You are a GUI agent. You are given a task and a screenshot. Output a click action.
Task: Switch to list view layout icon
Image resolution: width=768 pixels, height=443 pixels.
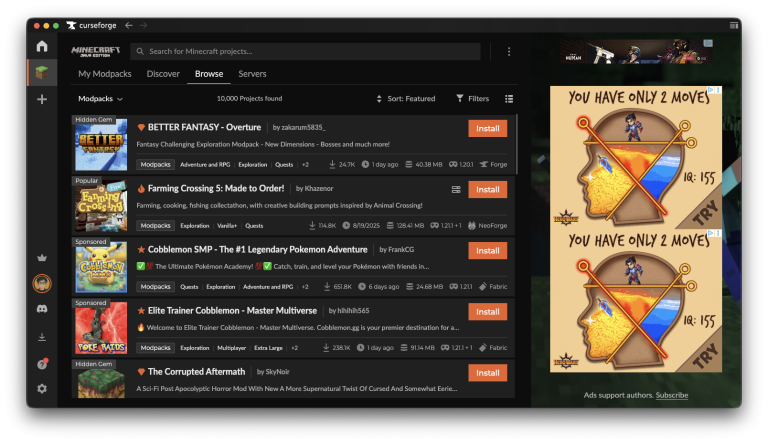(x=509, y=99)
